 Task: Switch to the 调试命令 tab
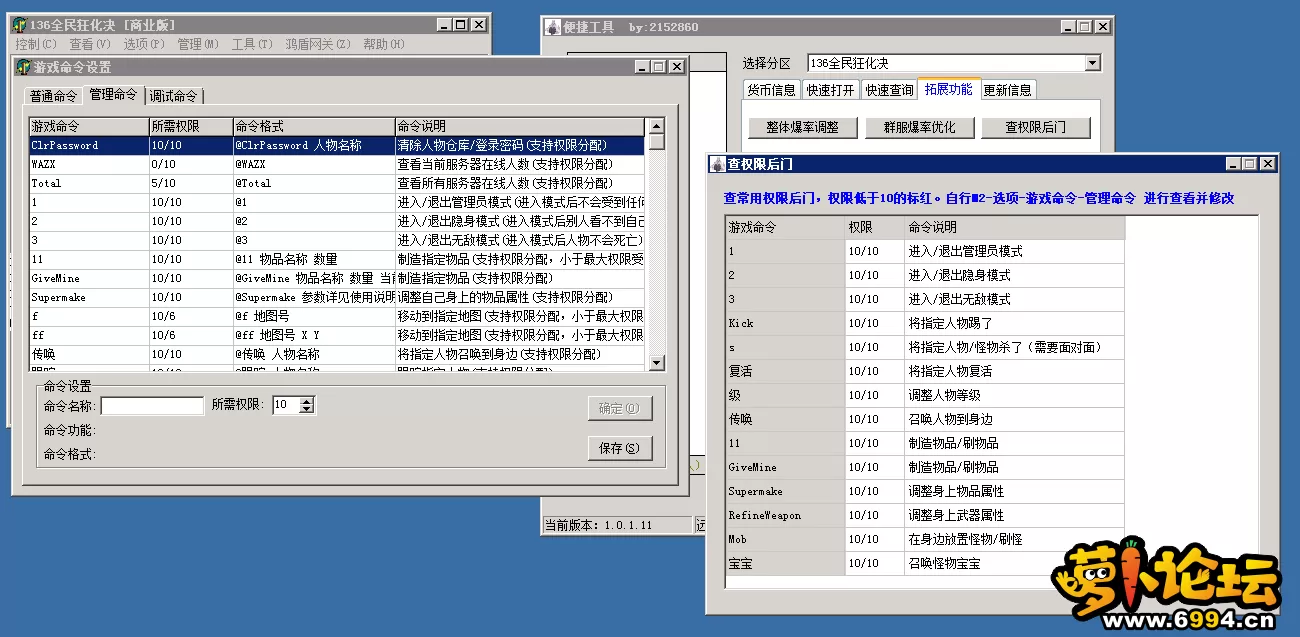[174, 96]
